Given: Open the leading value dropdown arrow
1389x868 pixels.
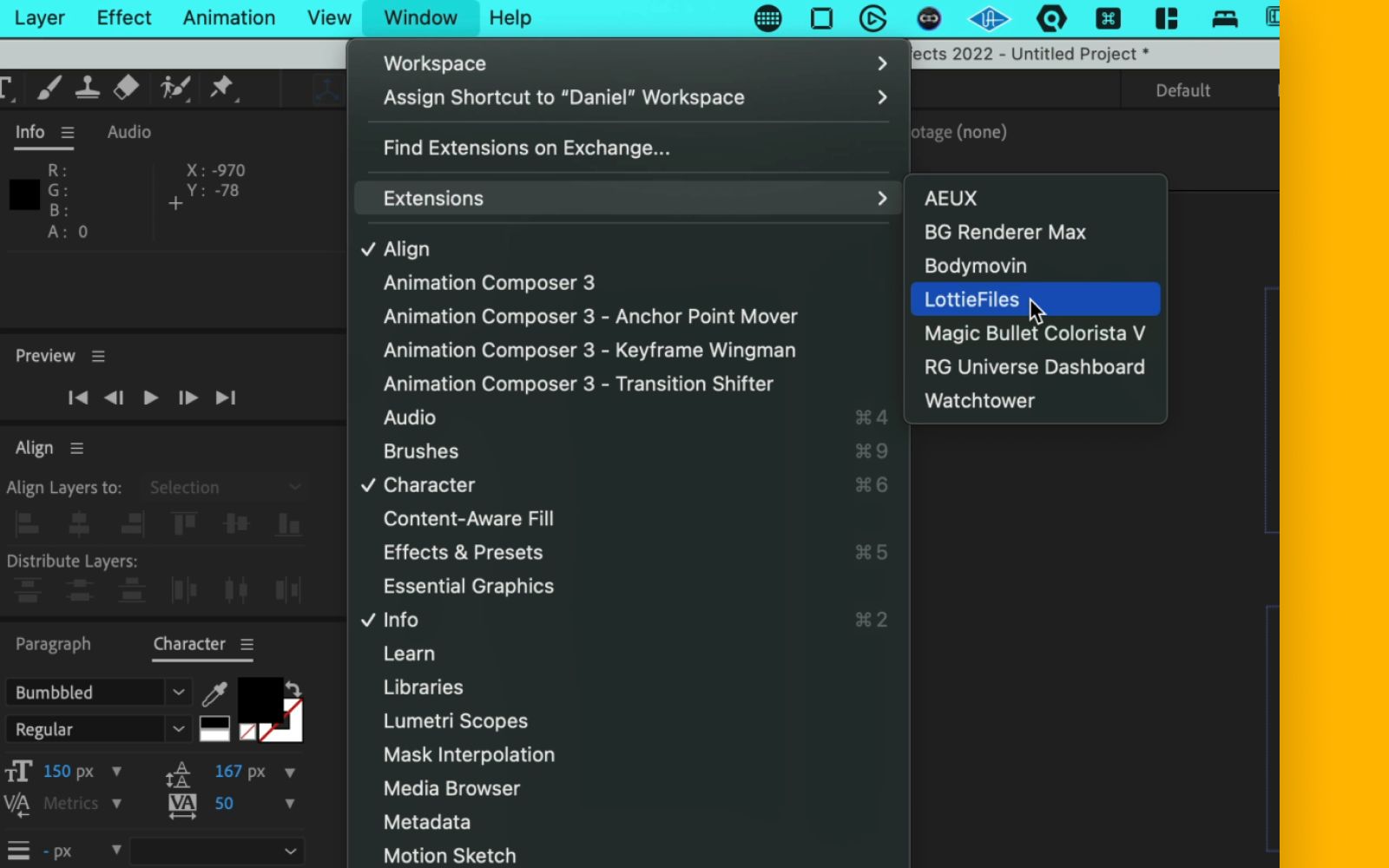Looking at the screenshot, I should coord(290,773).
